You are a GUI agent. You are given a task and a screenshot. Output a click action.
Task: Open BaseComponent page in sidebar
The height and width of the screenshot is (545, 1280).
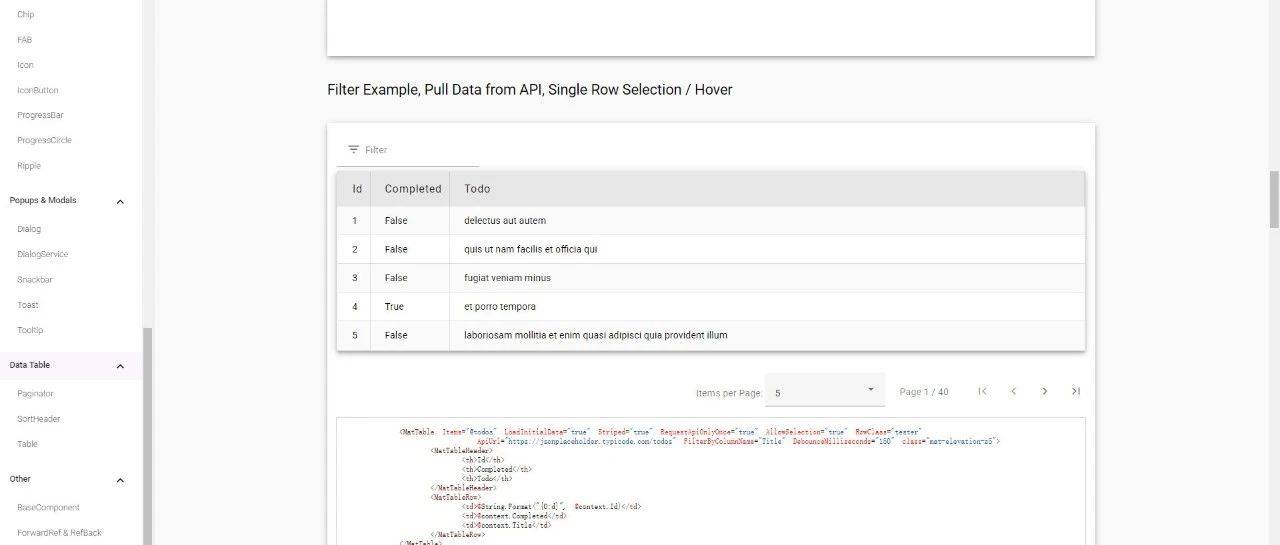coord(48,508)
